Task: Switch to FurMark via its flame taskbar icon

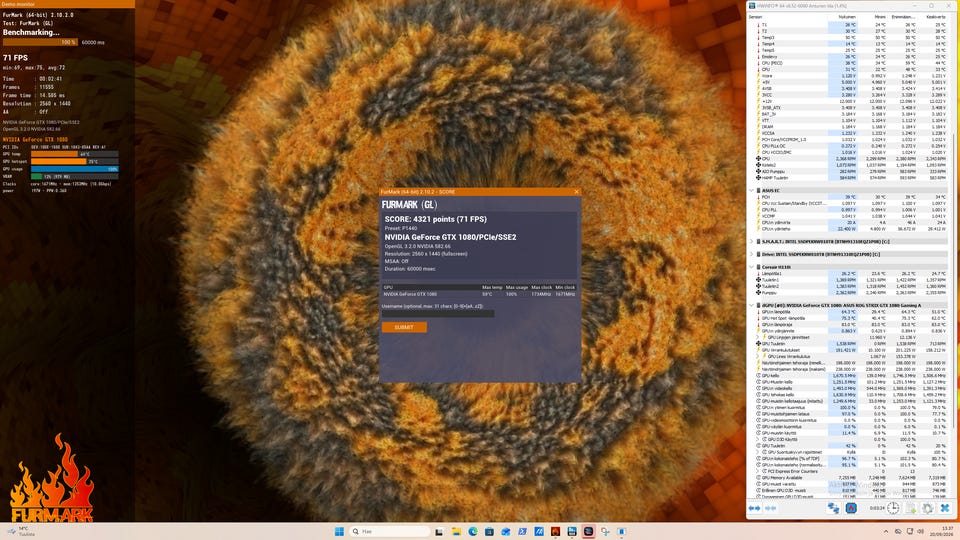Action: pyautogui.click(x=555, y=531)
